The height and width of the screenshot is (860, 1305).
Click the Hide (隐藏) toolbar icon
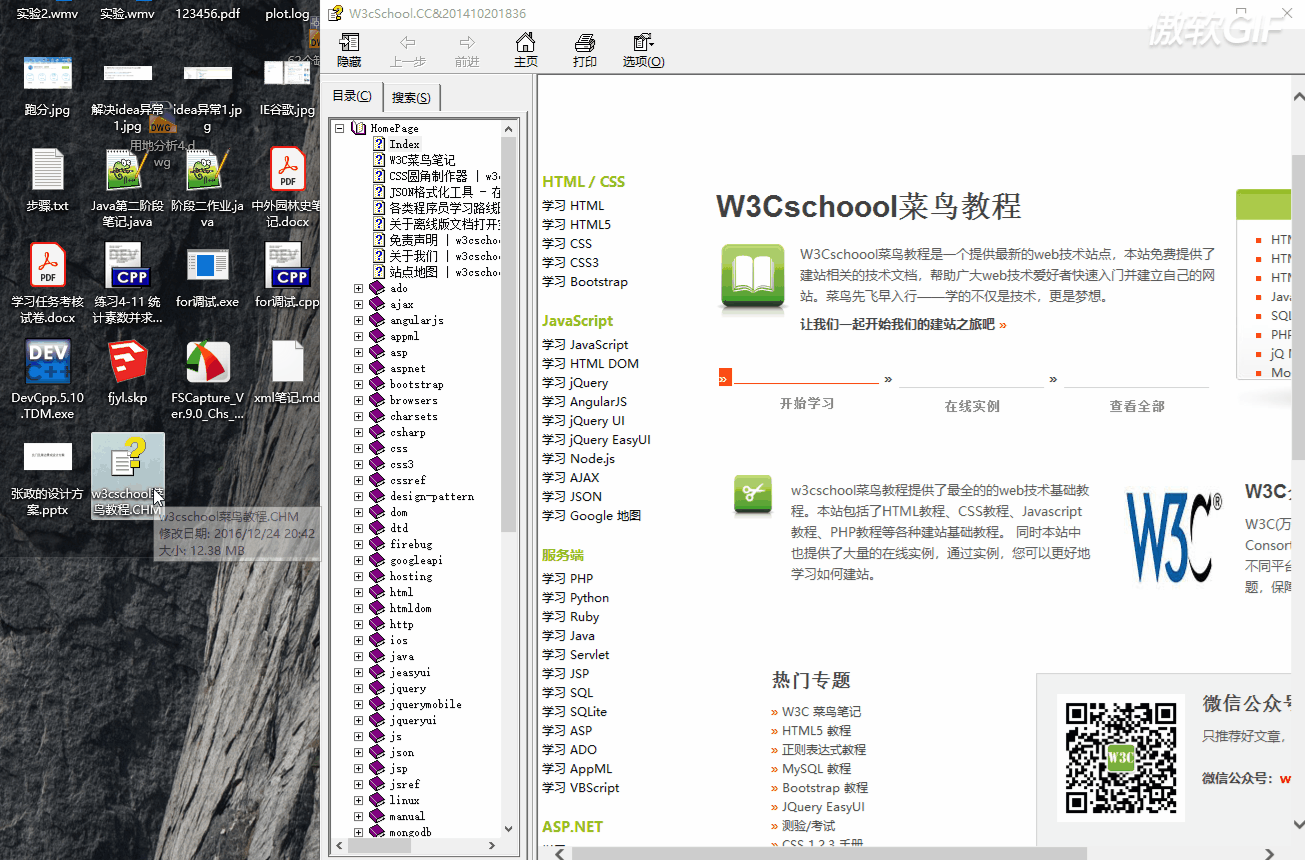[x=349, y=50]
